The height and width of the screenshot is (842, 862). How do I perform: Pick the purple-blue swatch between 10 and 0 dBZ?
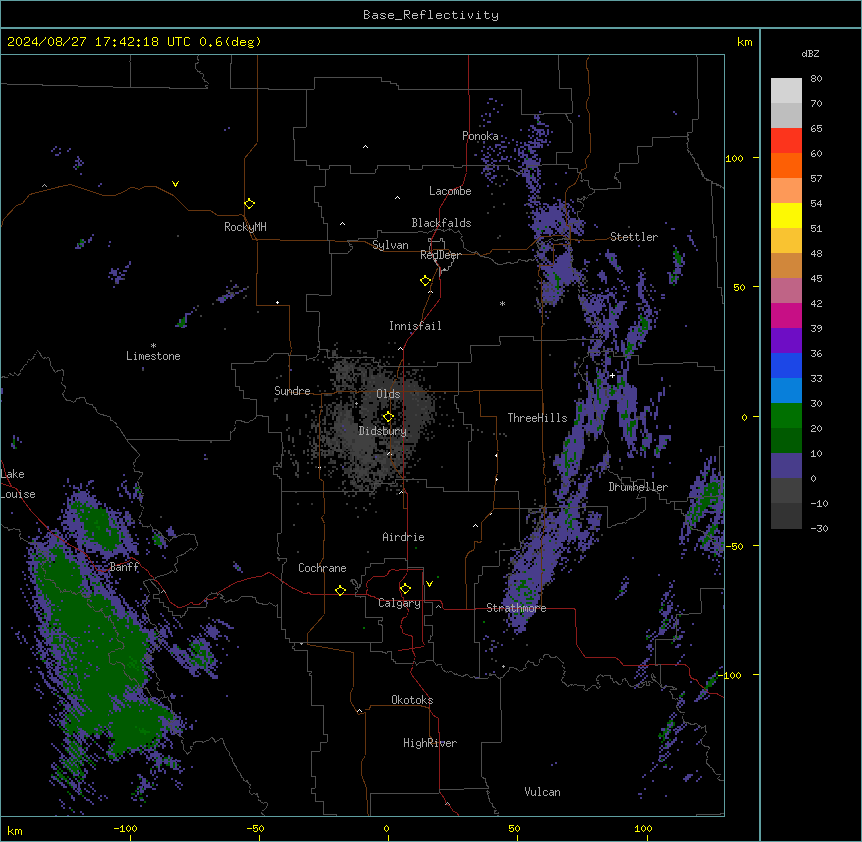(786, 466)
